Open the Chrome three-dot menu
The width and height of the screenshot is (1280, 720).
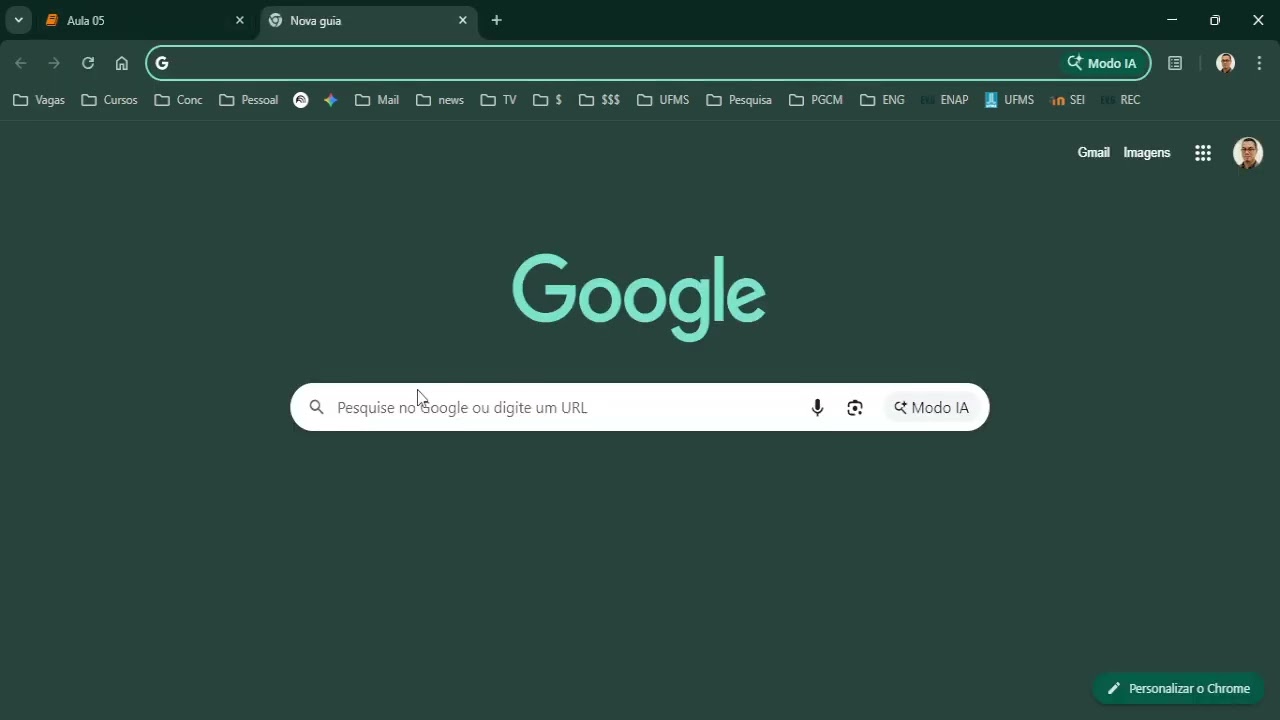coord(1259,63)
